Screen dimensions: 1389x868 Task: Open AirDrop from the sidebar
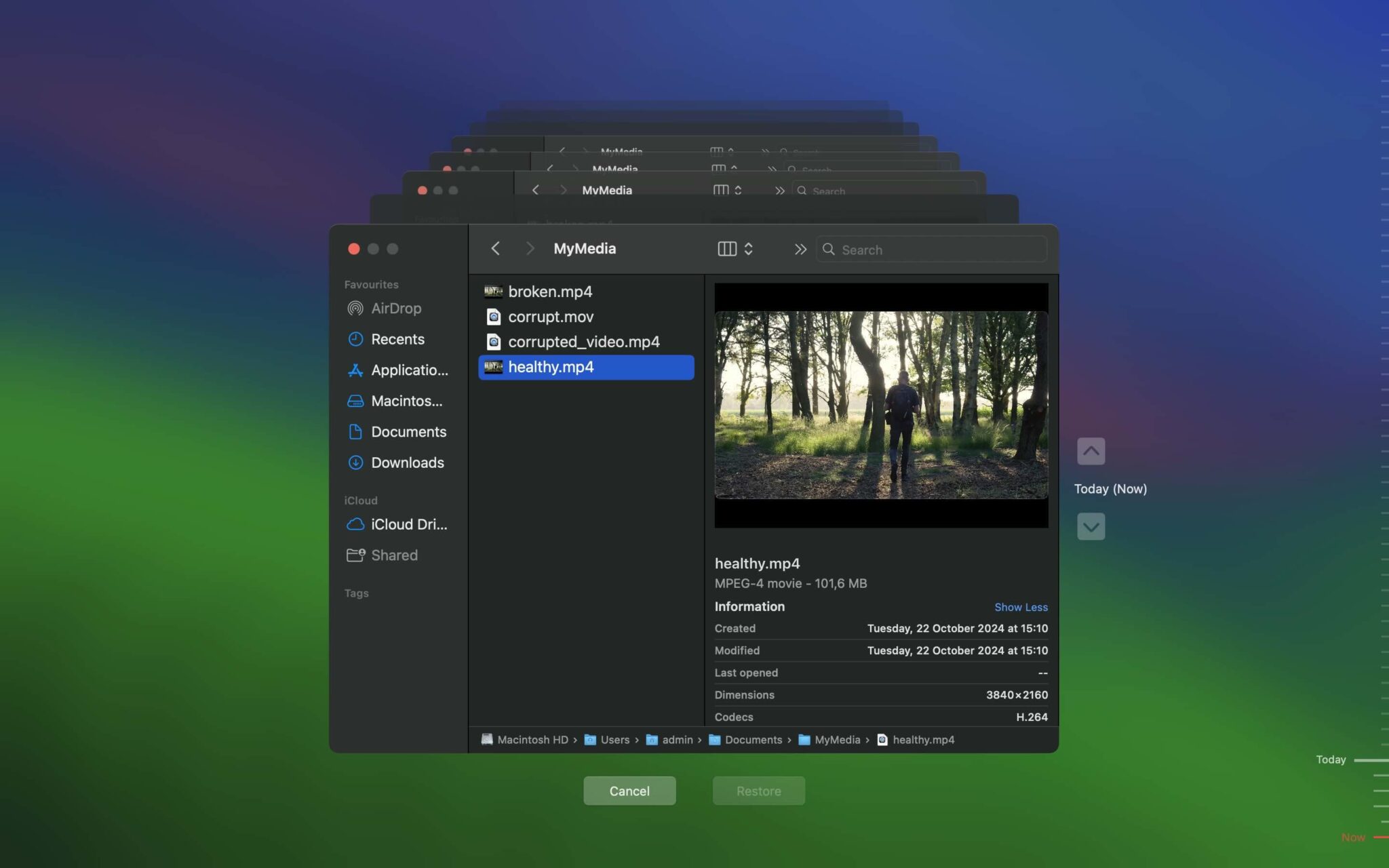395,308
